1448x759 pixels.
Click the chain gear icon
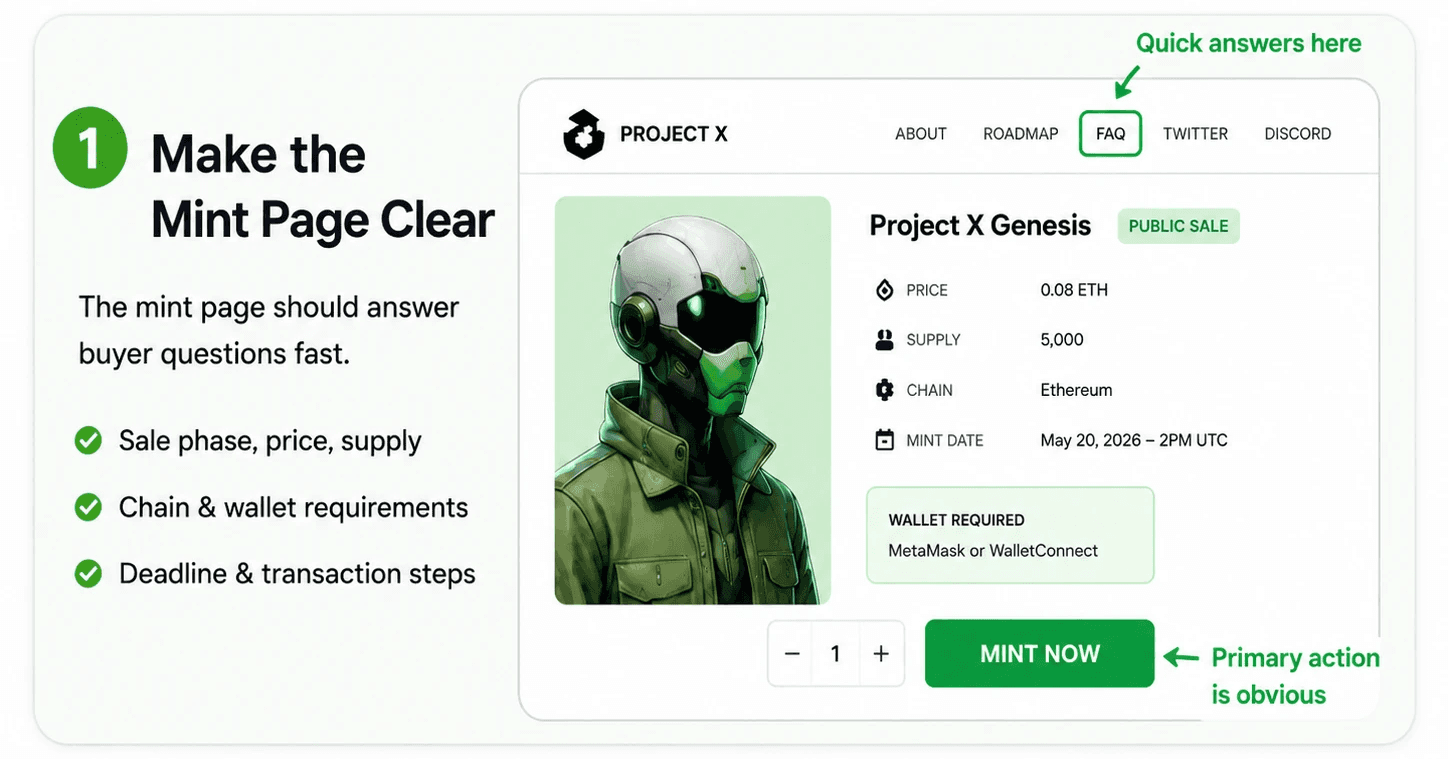point(884,390)
